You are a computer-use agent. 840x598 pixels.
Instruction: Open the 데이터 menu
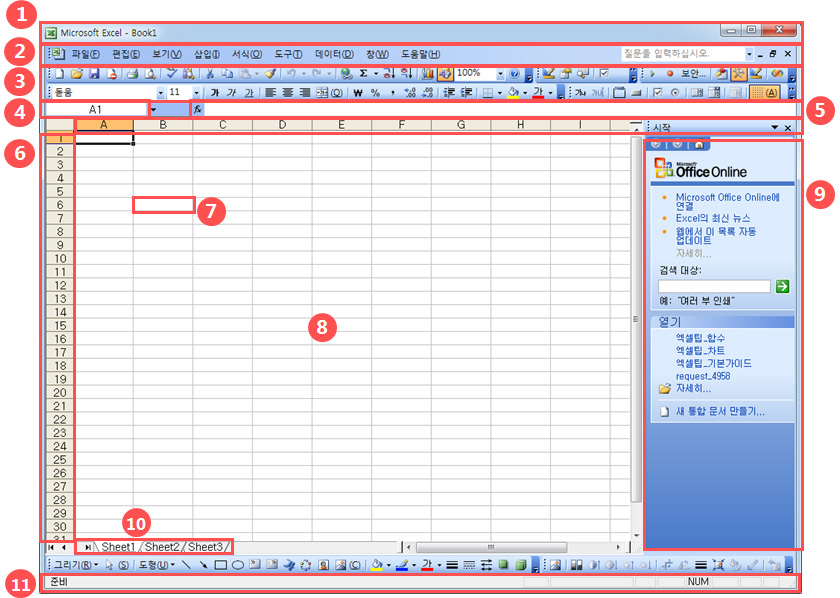pyautogui.click(x=334, y=54)
